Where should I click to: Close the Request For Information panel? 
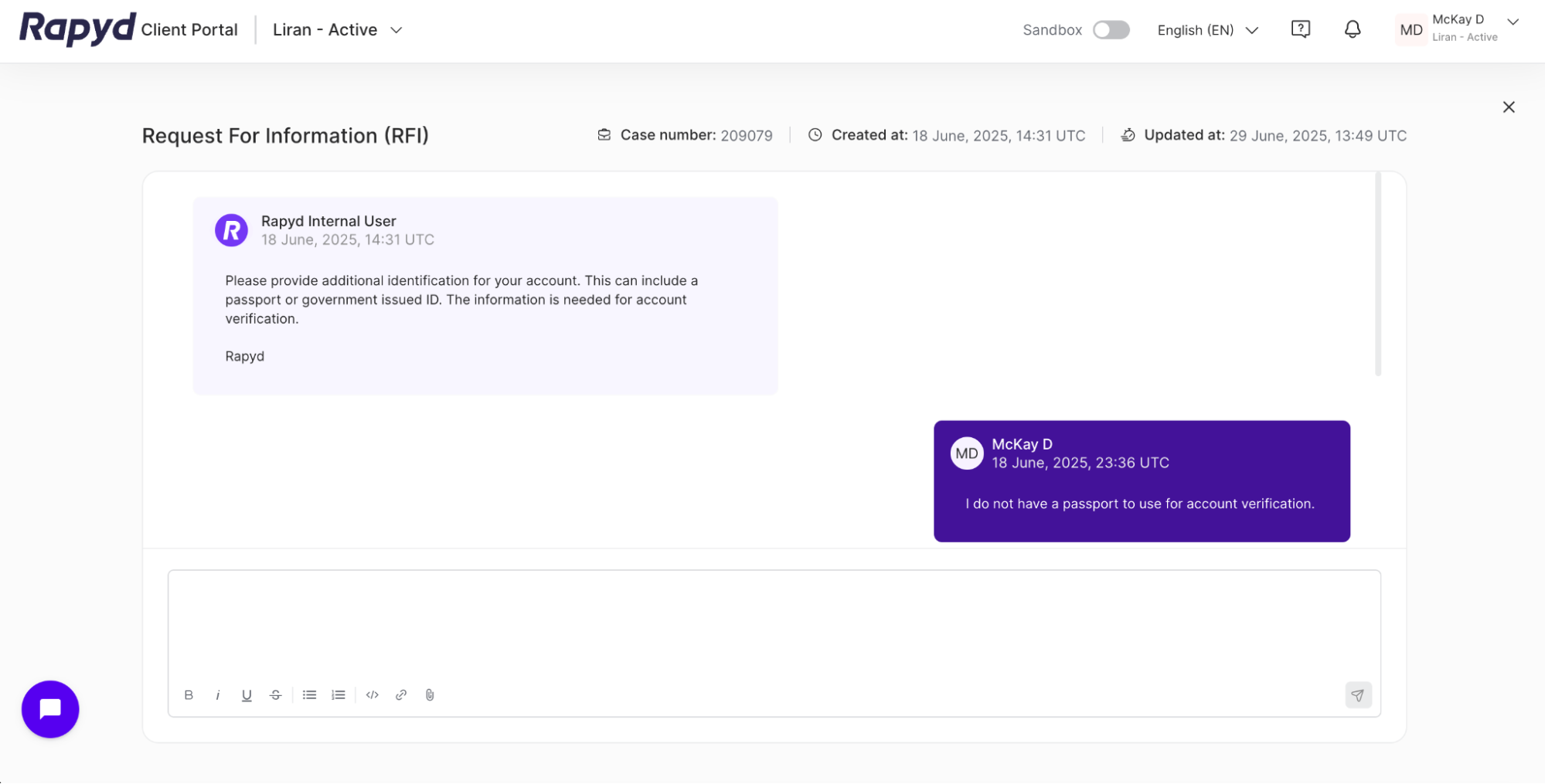tap(1509, 107)
